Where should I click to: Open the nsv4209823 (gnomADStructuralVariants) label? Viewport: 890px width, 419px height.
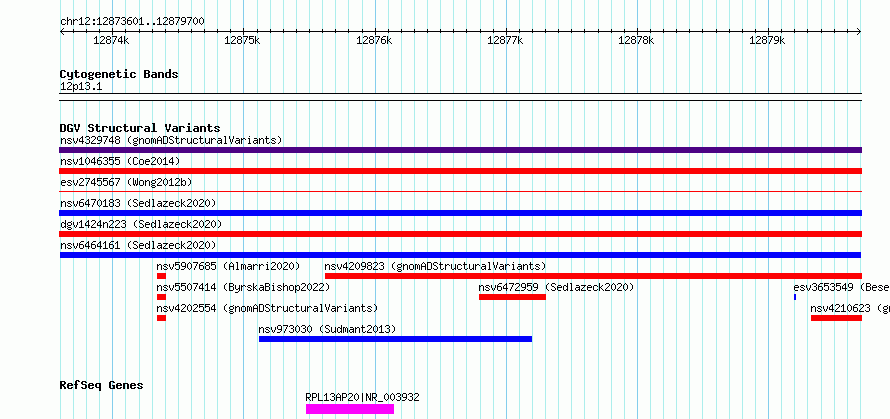coord(435,266)
